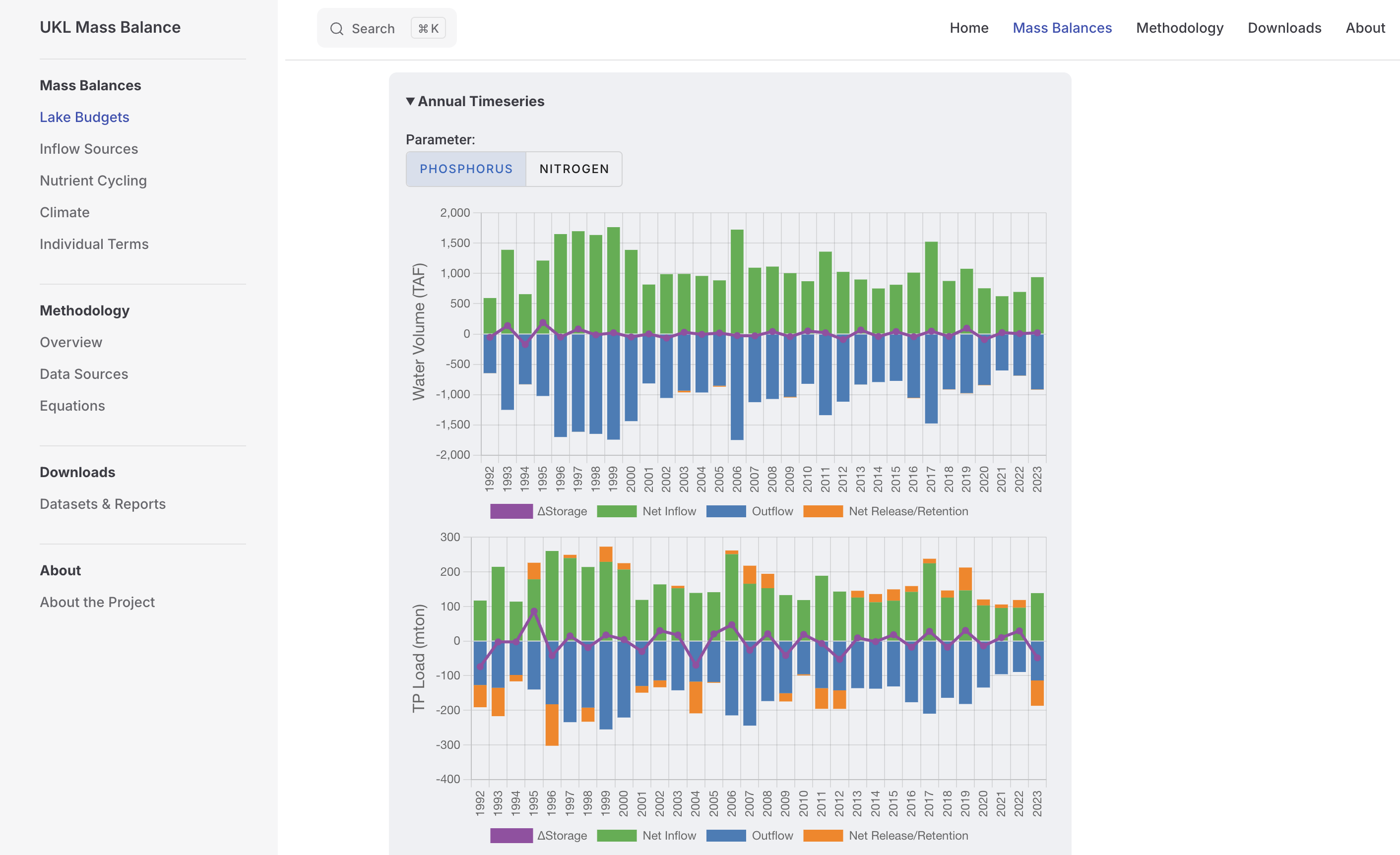Toggle Net Release/Retention legend in TP Load chart
The width and height of the screenshot is (1400, 855).
pos(823,836)
